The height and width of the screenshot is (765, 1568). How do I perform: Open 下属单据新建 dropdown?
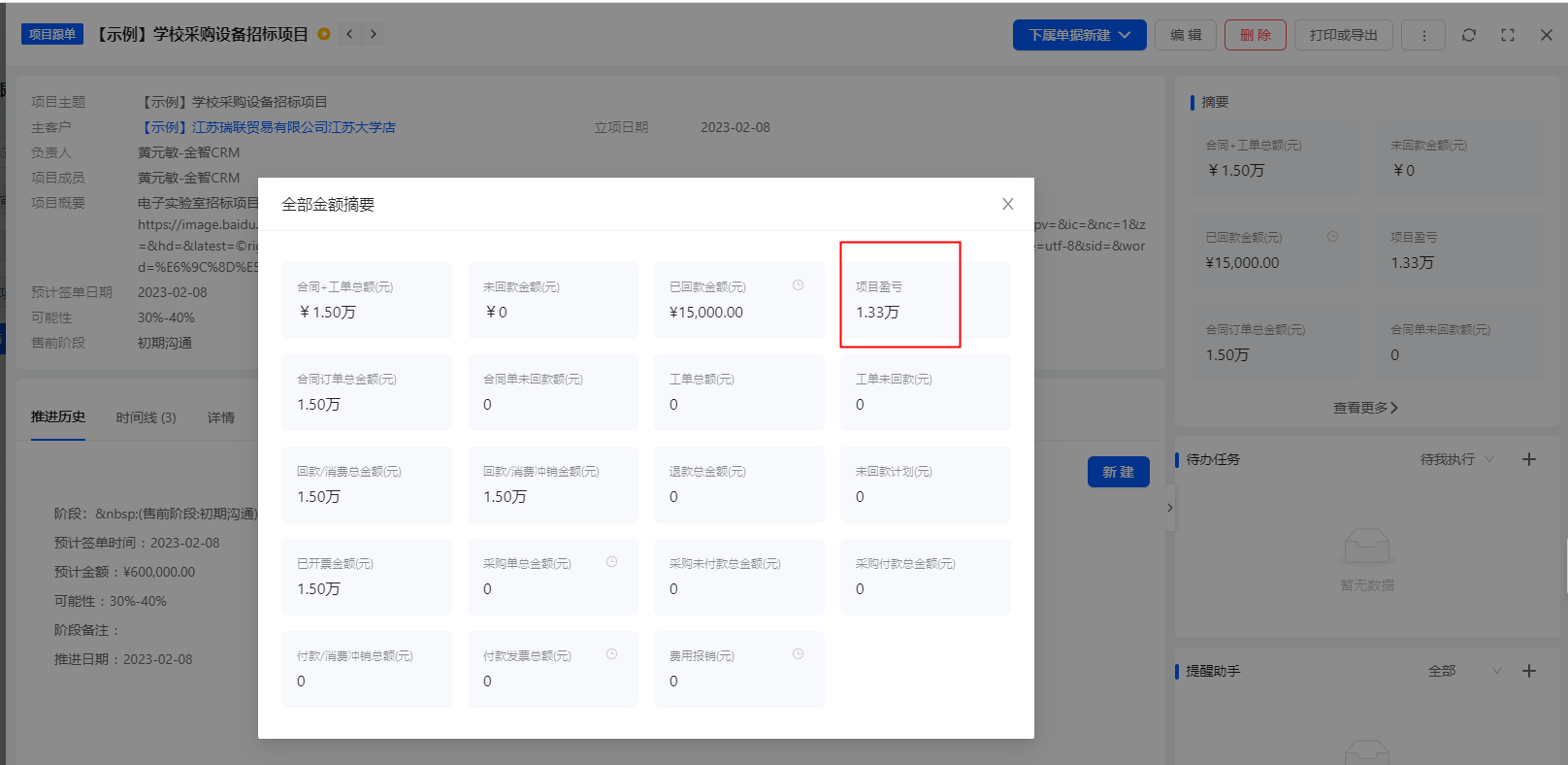(1080, 35)
